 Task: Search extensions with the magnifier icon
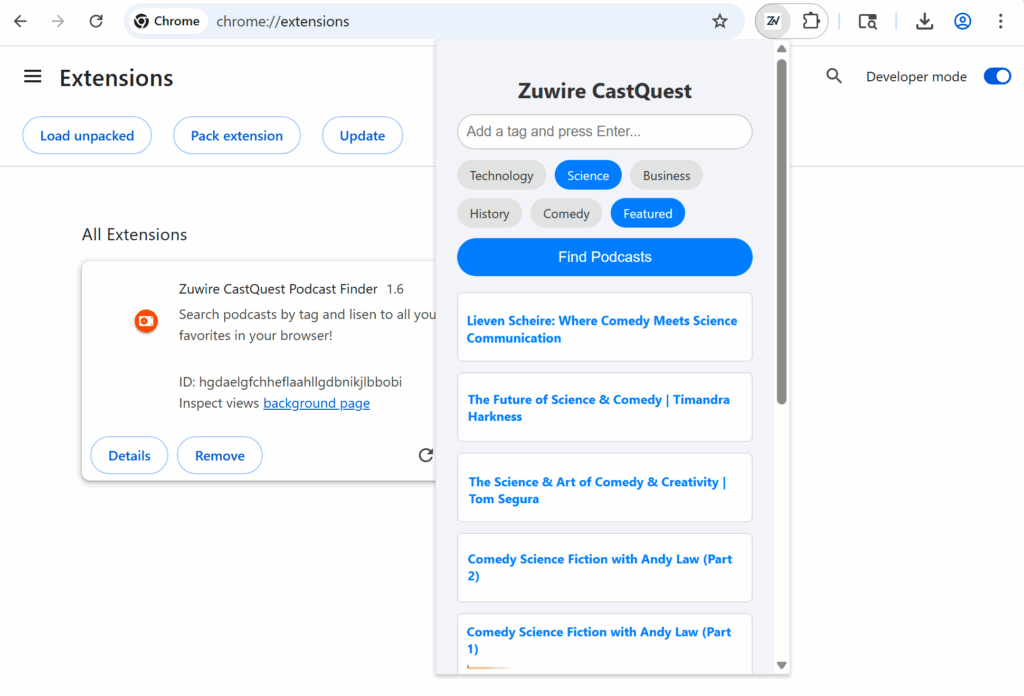pyautogui.click(x=833, y=76)
